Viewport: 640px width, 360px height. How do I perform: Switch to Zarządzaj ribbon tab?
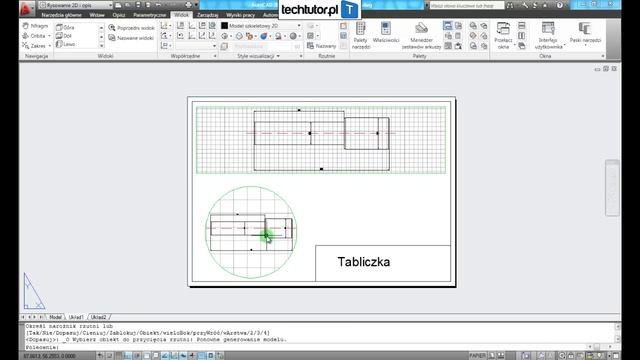click(x=207, y=15)
